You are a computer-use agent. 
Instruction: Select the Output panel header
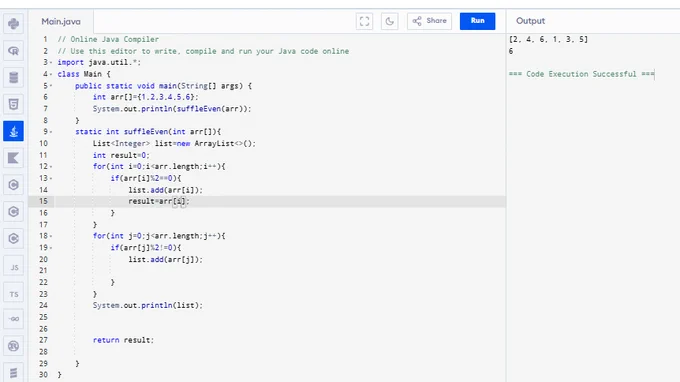(530, 21)
